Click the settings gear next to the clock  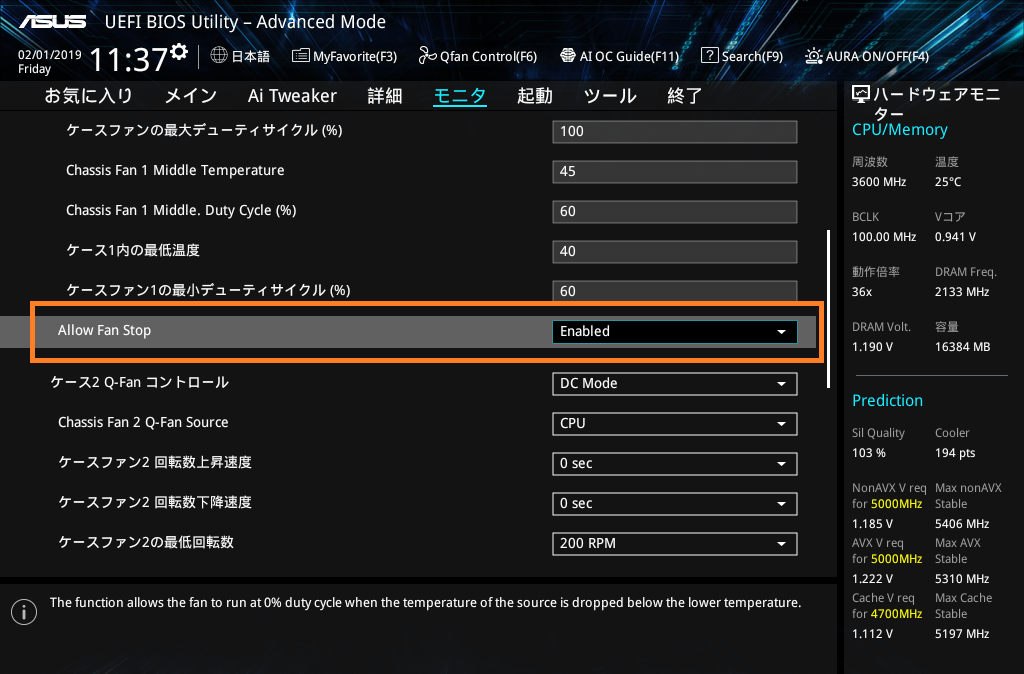(x=179, y=52)
